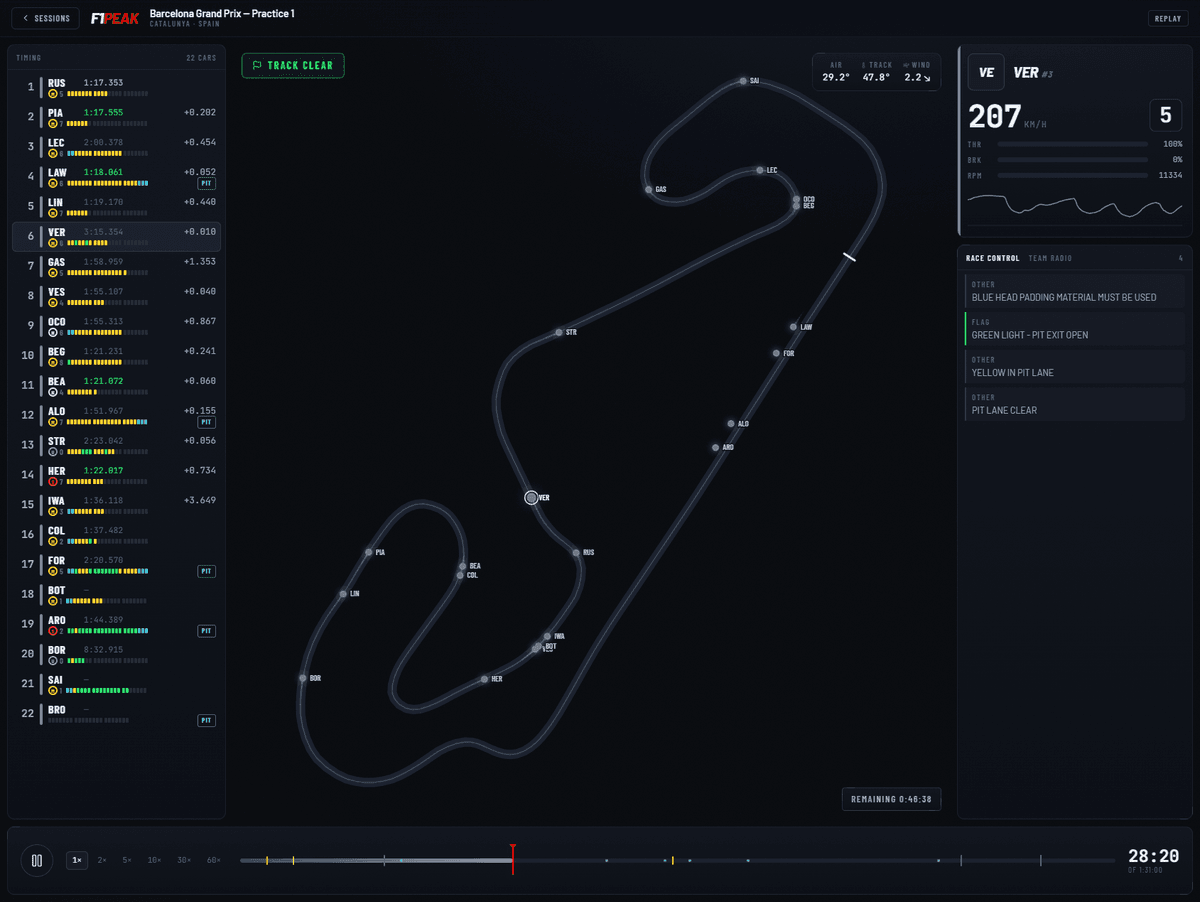This screenshot has width=1200, height=902.
Task: Pause playback with the pause button
Action: tap(37, 860)
